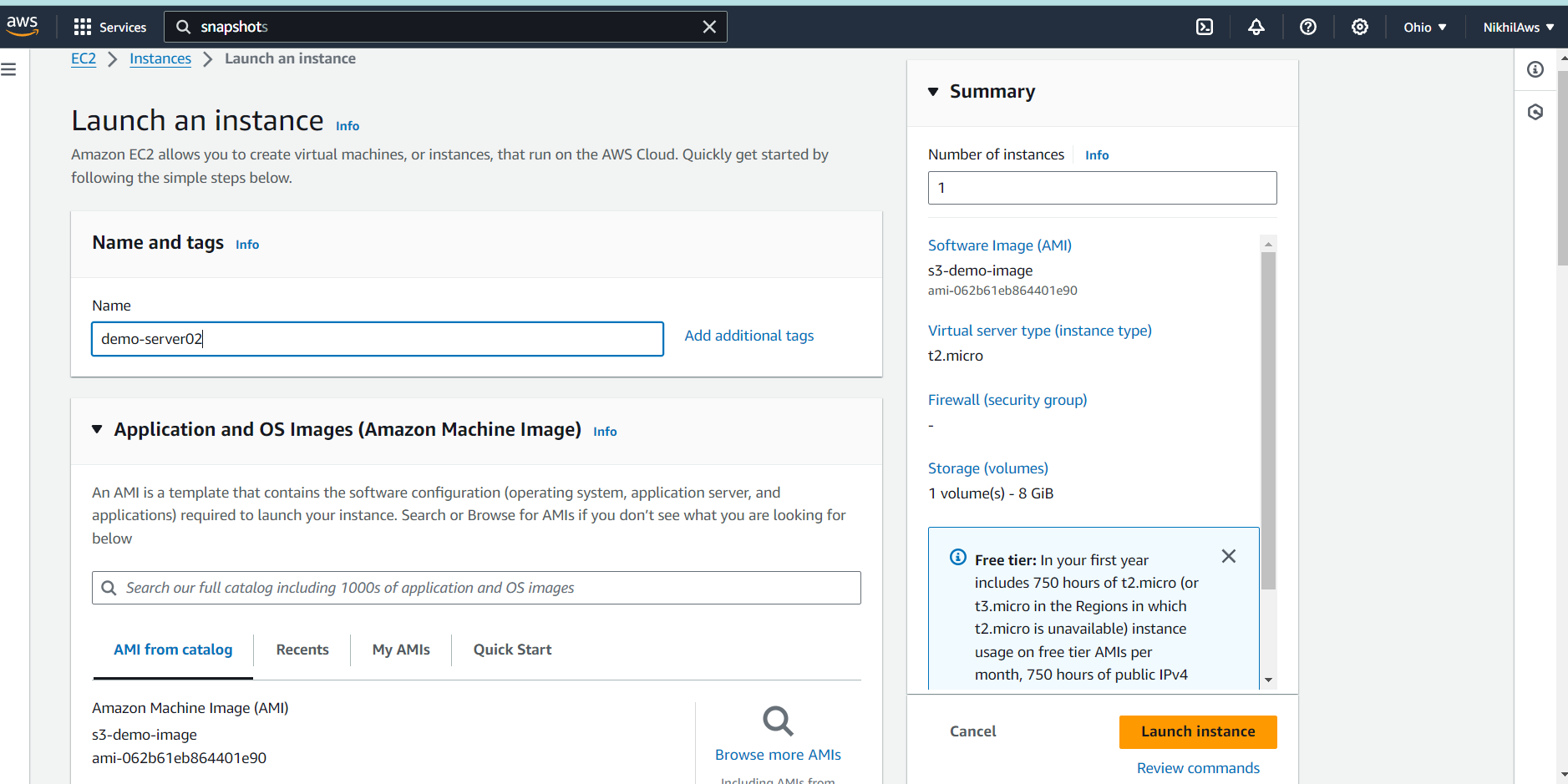Open the hamburger side navigation menu

click(x=8, y=69)
